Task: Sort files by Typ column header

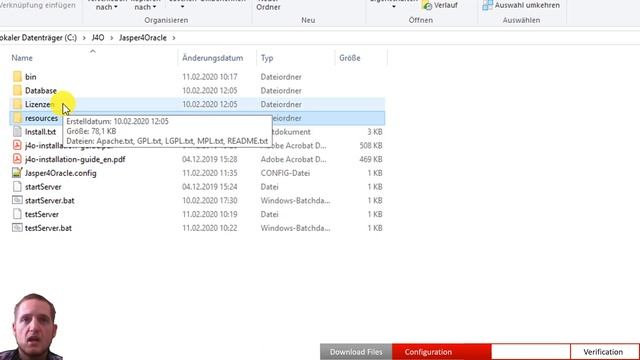Action: tap(267, 58)
